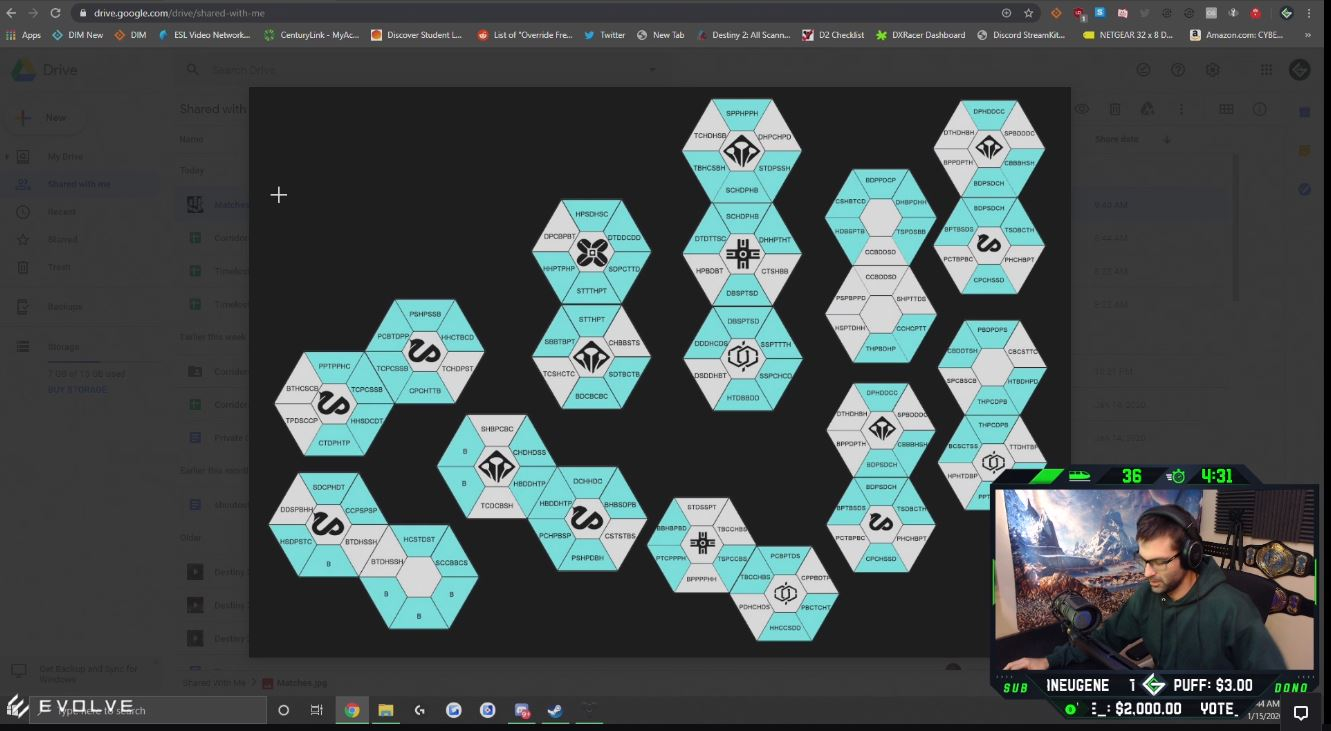Switch Drive to grid view icon
This screenshot has width=1331, height=731.
(x=1226, y=109)
